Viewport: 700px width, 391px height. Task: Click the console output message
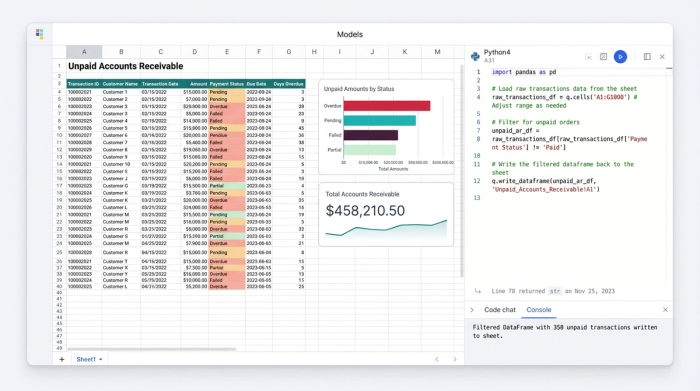click(565, 332)
